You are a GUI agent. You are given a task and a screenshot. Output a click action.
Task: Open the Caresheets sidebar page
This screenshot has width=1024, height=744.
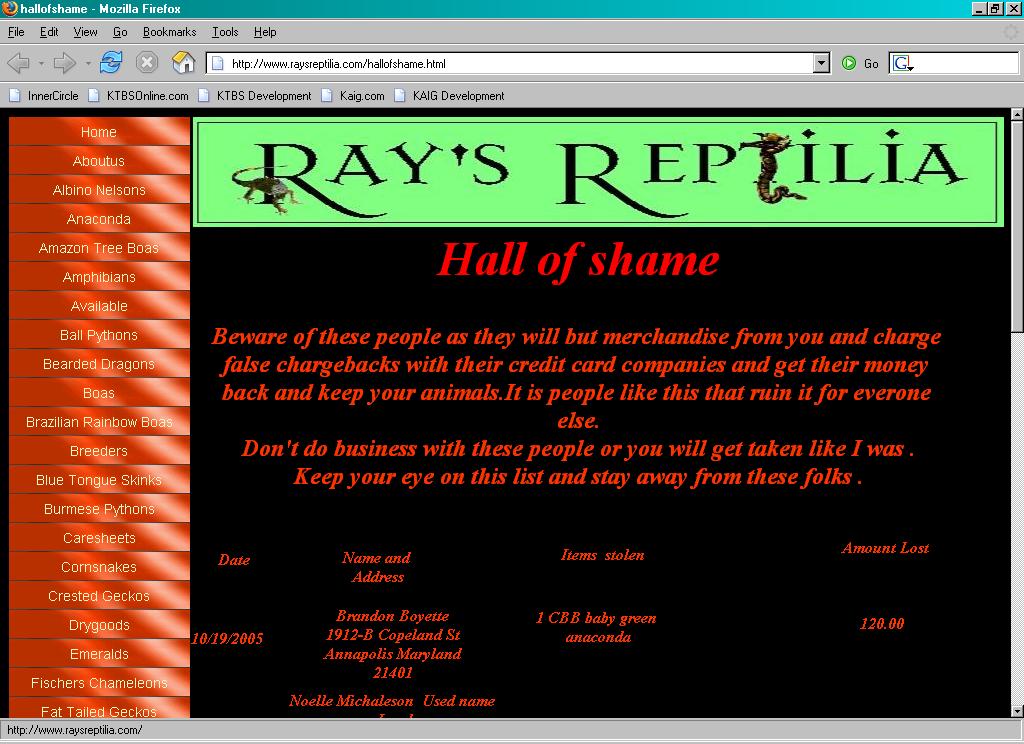coord(99,538)
